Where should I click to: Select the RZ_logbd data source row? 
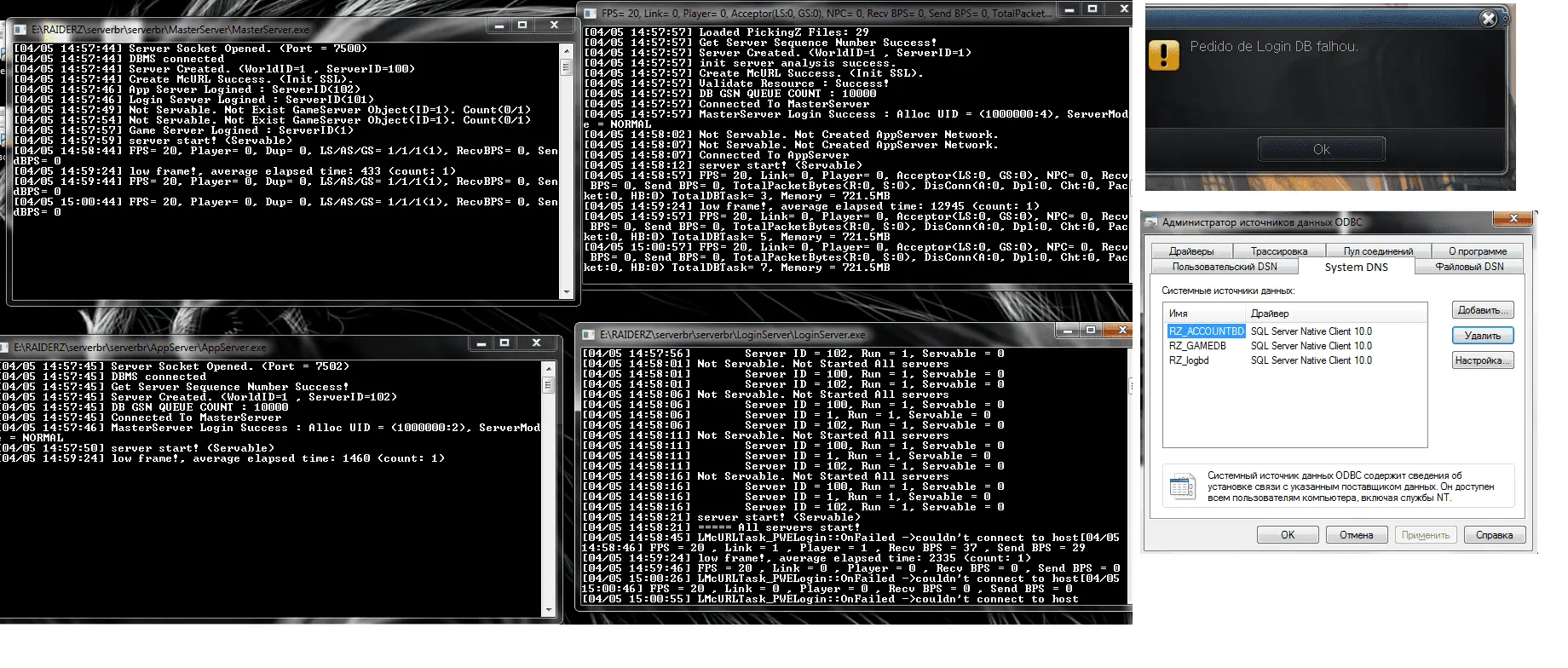(1295, 360)
